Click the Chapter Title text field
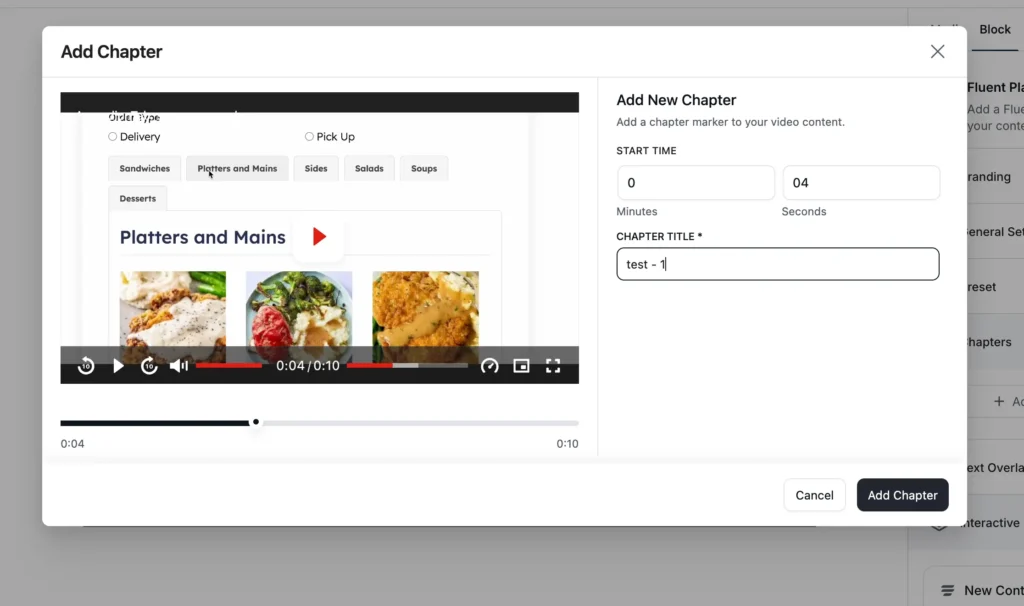The image size is (1024, 606). tap(777, 264)
